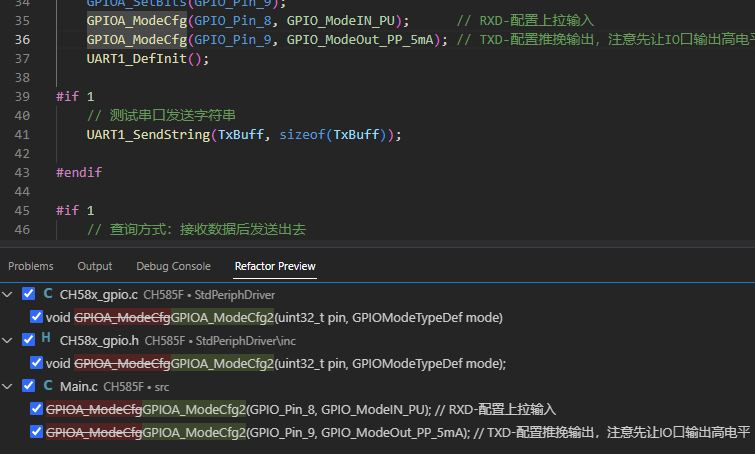
Task: Switch to the Problems tab
Action: (x=31, y=266)
